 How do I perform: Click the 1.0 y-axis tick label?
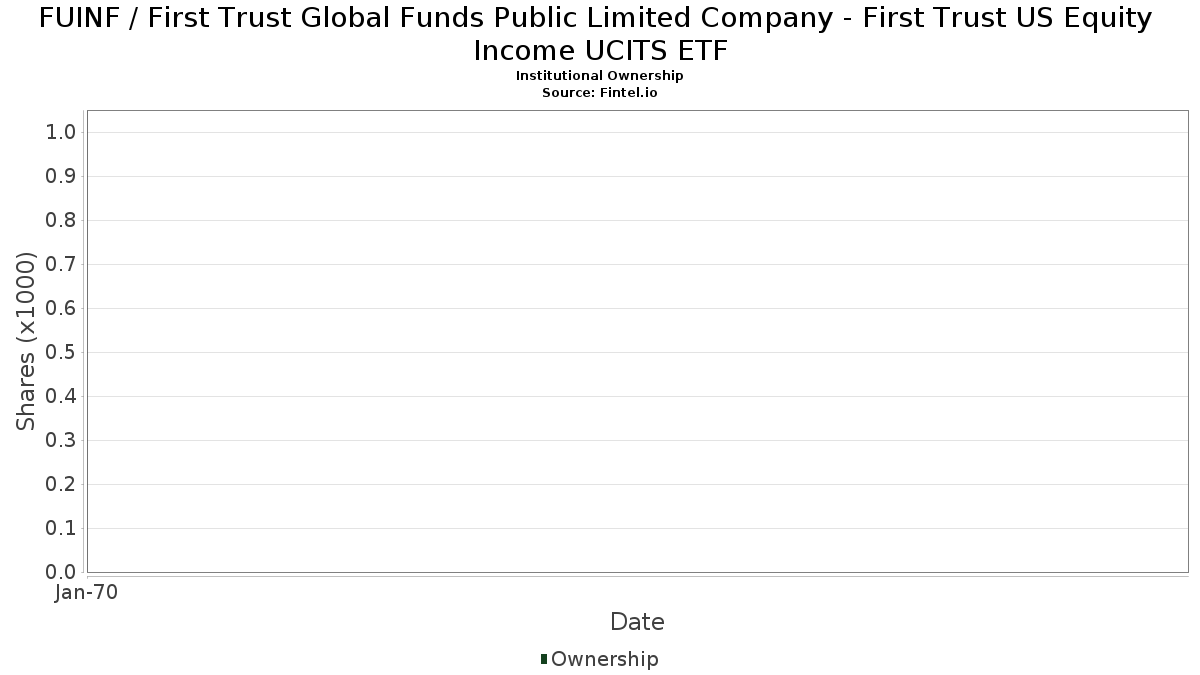pyautogui.click(x=62, y=133)
